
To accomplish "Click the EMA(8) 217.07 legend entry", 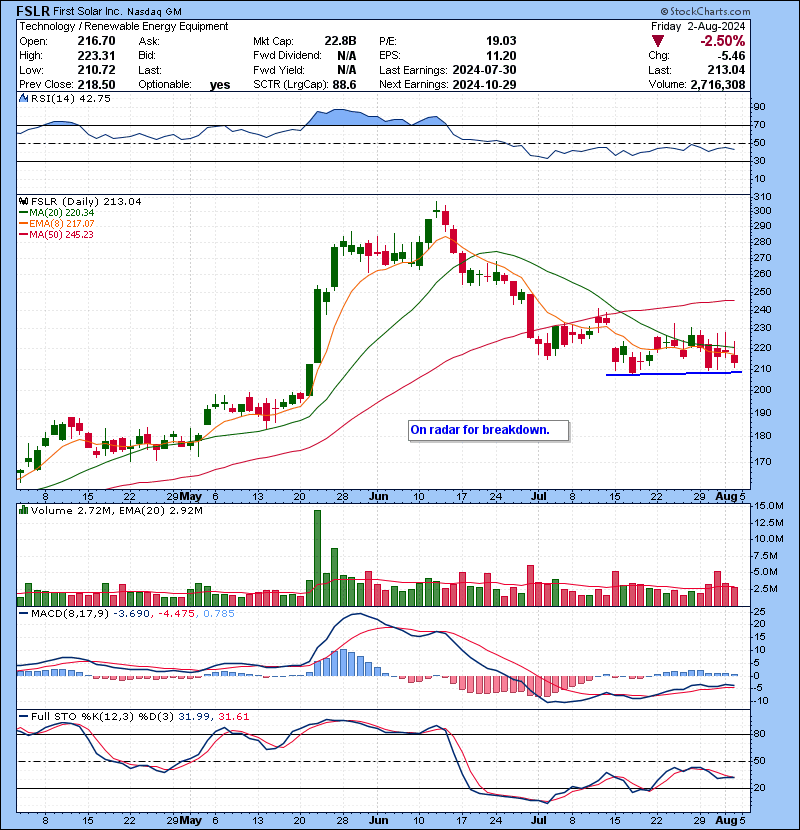I will tap(57, 223).
